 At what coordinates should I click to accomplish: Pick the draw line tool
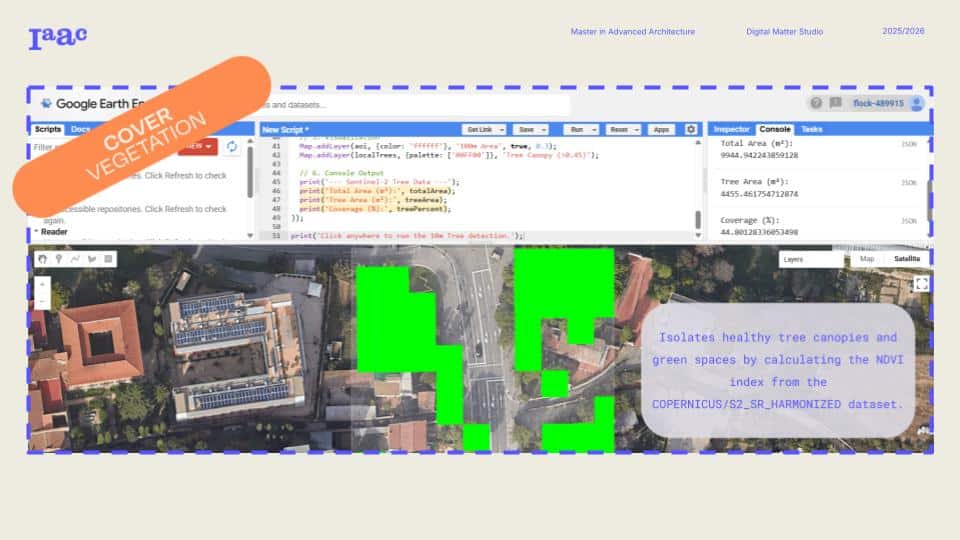pyautogui.click(x=76, y=259)
